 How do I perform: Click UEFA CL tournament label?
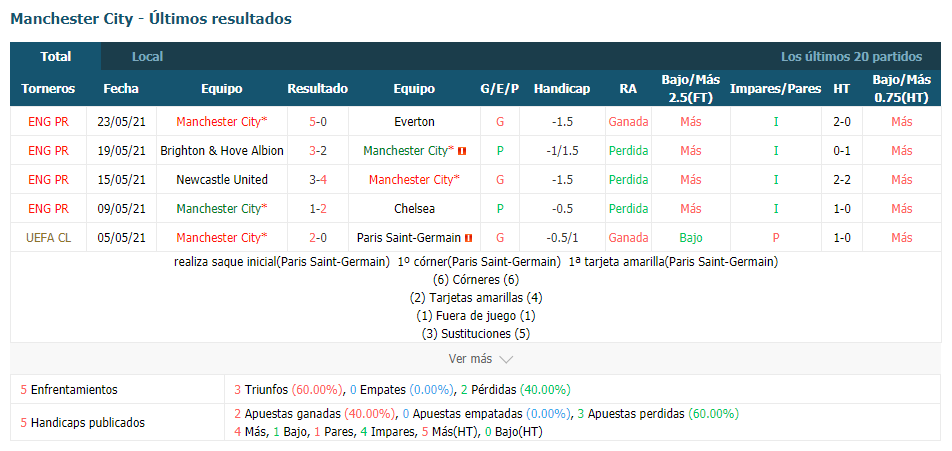pyautogui.click(x=48, y=238)
